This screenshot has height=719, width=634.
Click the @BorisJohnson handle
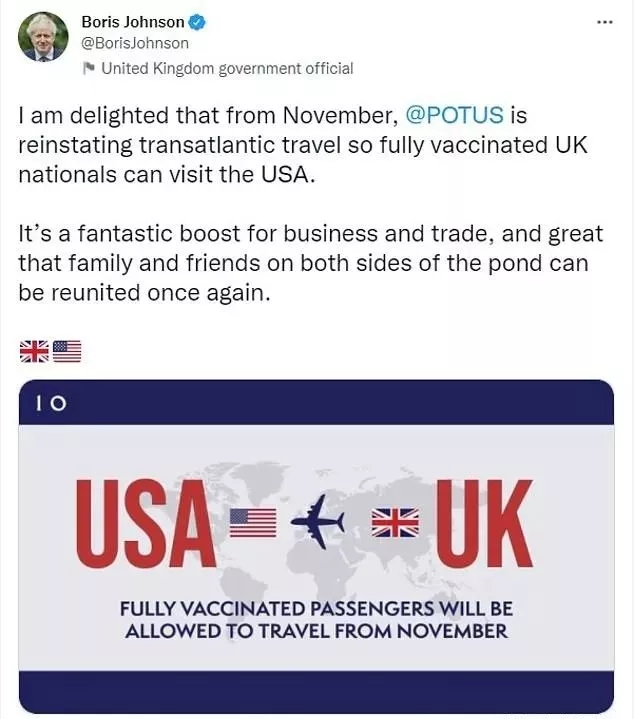pos(134,44)
